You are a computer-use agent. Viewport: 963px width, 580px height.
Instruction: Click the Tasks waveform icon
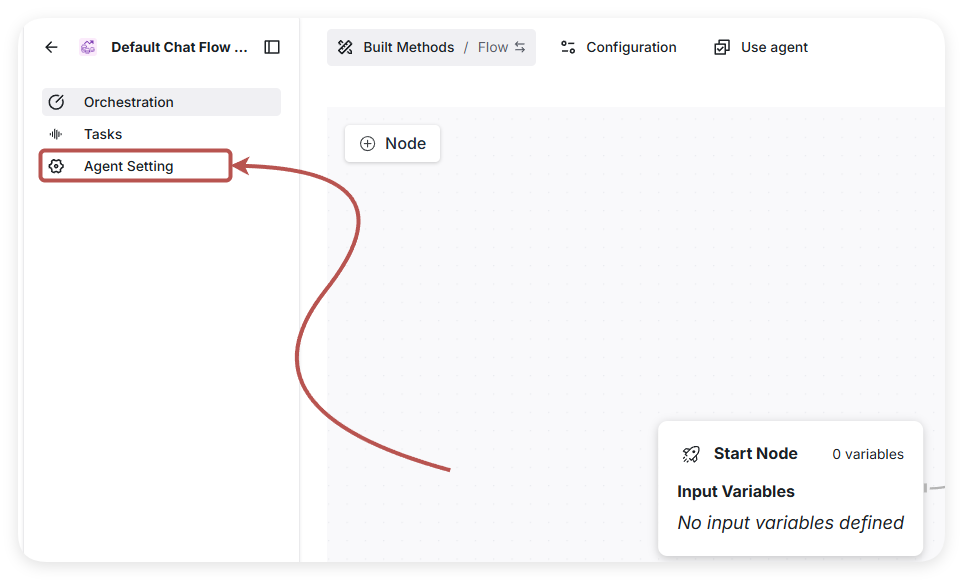pos(56,134)
